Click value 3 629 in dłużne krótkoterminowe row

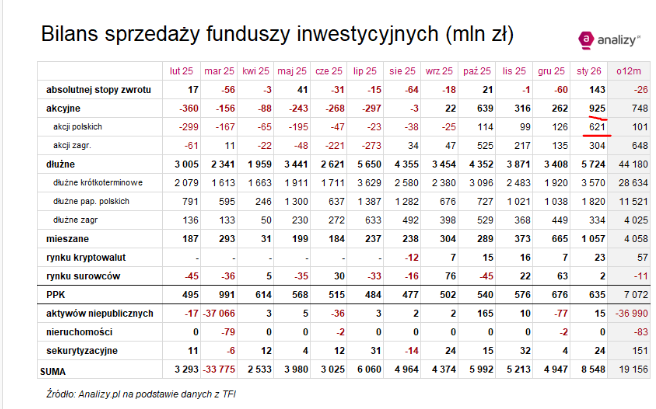[x=369, y=183]
